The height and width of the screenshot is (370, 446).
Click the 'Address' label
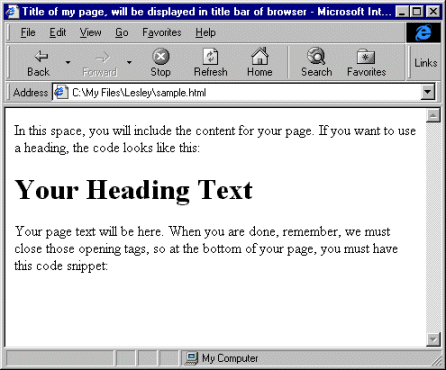click(30, 92)
